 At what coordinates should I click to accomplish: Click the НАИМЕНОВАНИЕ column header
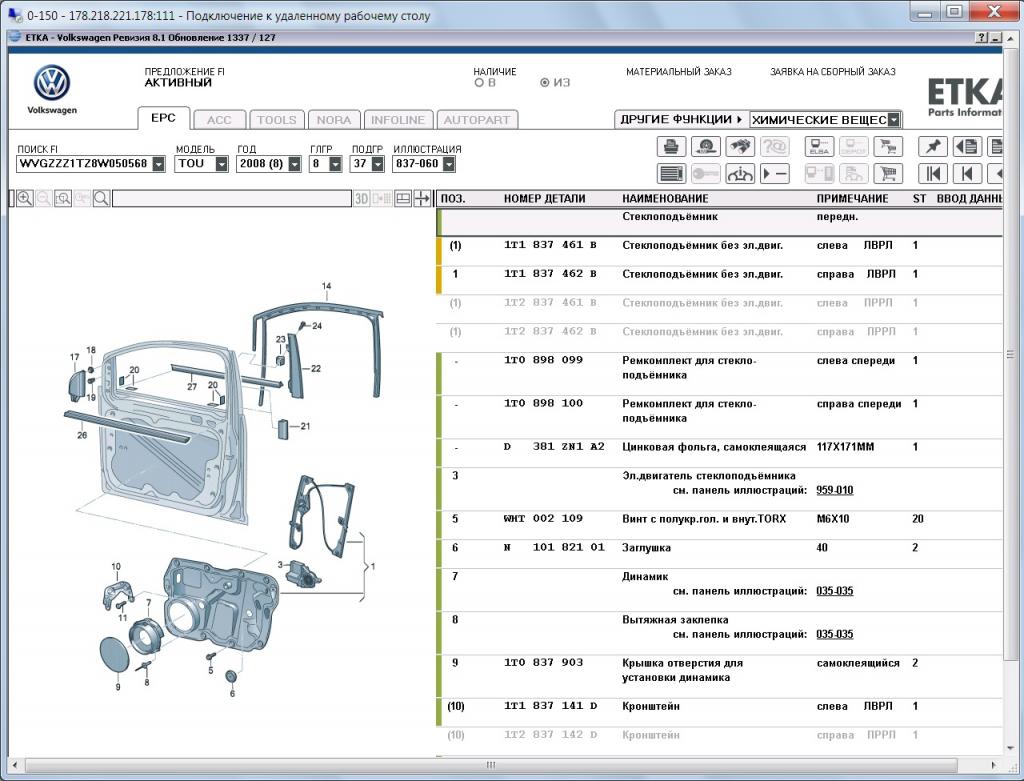coord(665,199)
